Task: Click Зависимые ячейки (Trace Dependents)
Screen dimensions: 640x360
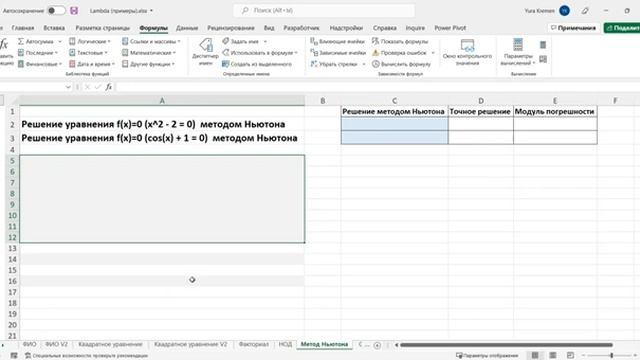Action: click(x=338, y=53)
